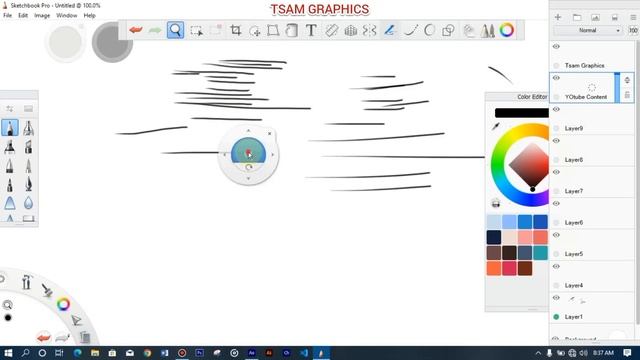Image resolution: width=640 pixels, height=360 pixels.
Task: Click the red diamond in color wheel
Action: coord(529,165)
